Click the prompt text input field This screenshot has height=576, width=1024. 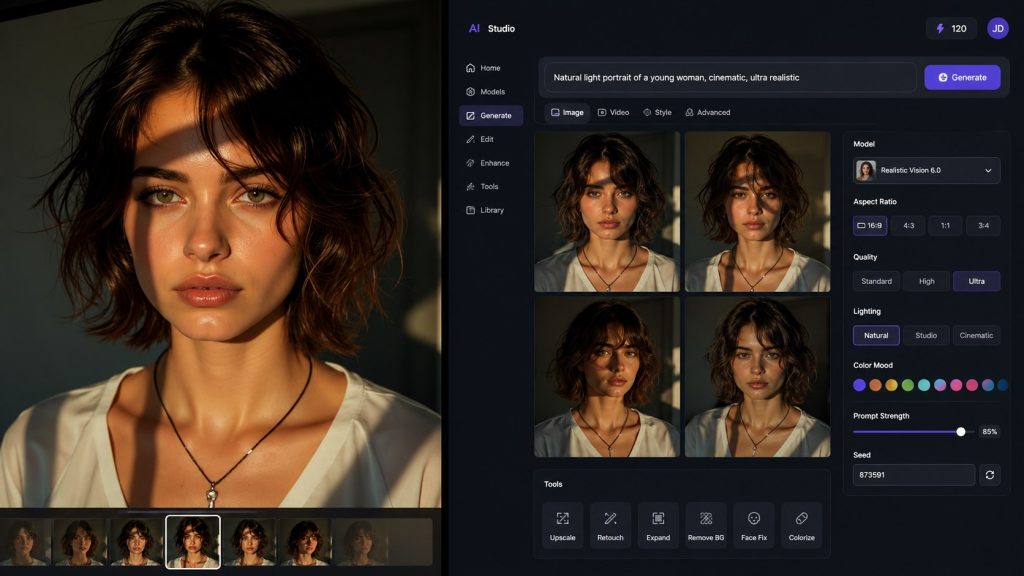coord(730,77)
